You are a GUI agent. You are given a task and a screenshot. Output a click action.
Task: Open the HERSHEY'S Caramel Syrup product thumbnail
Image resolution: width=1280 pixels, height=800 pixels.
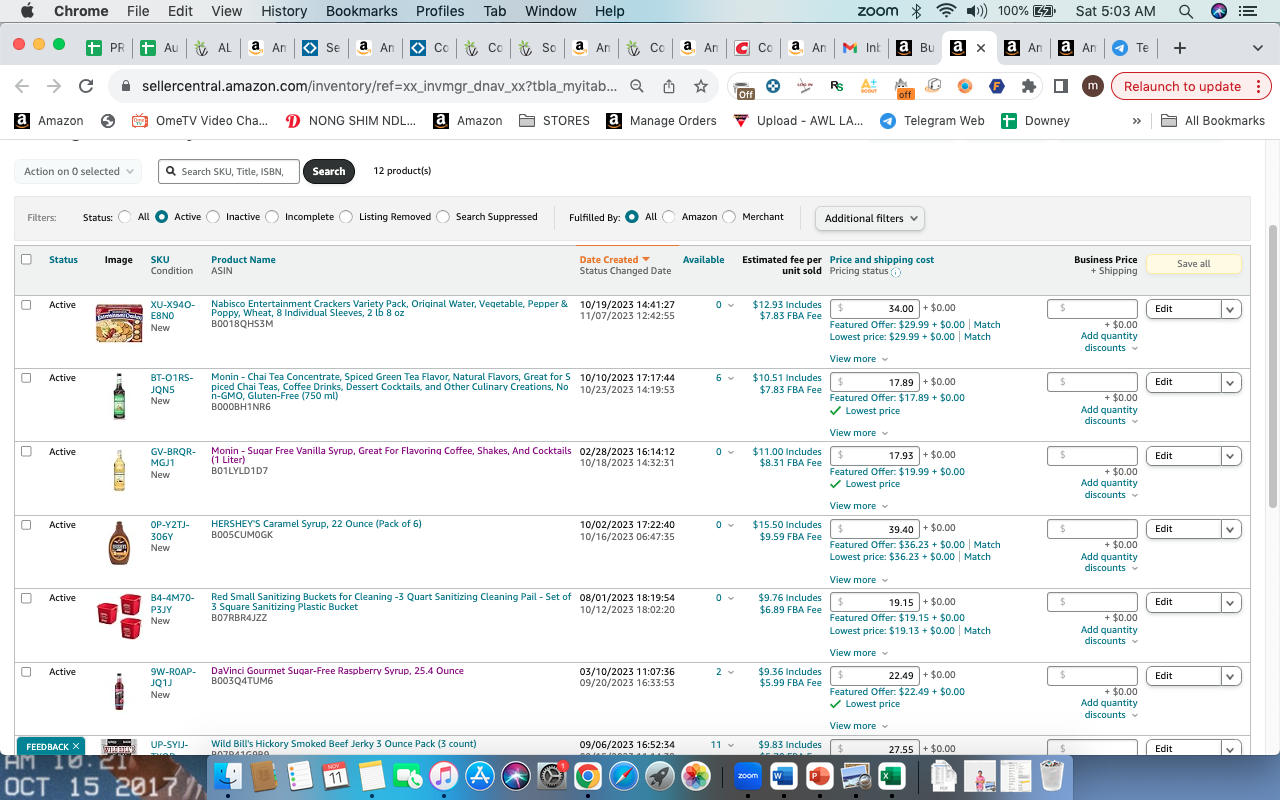point(119,543)
